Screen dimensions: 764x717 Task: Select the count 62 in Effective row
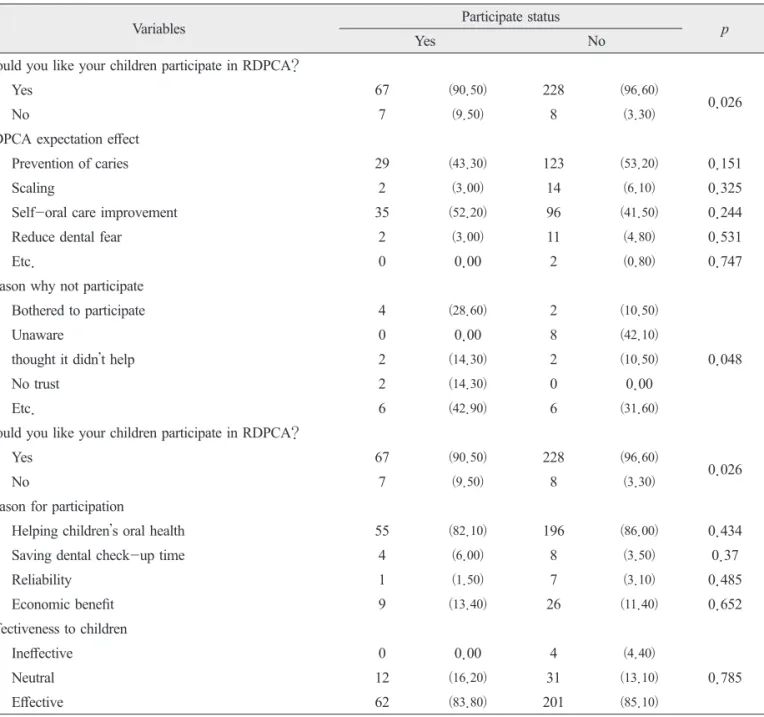[382, 702]
